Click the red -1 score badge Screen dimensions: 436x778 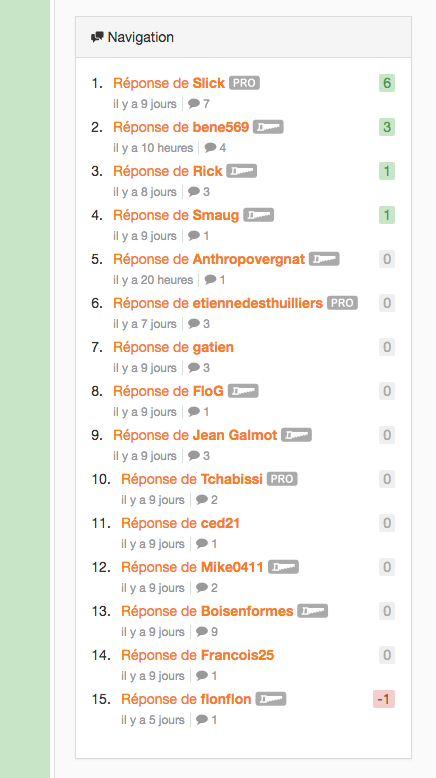point(384,699)
